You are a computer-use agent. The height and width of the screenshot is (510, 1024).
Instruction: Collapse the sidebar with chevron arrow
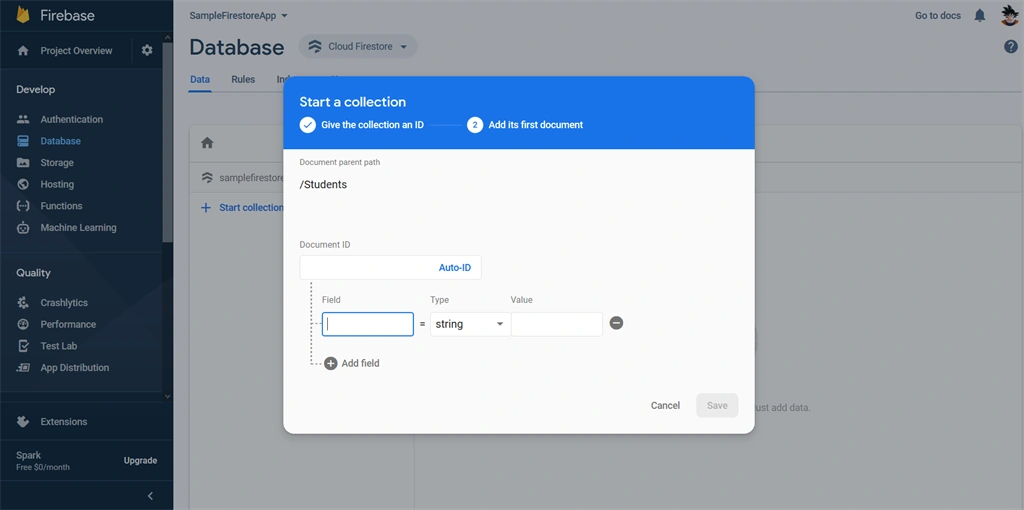pyautogui.click(x=150, y=496)
